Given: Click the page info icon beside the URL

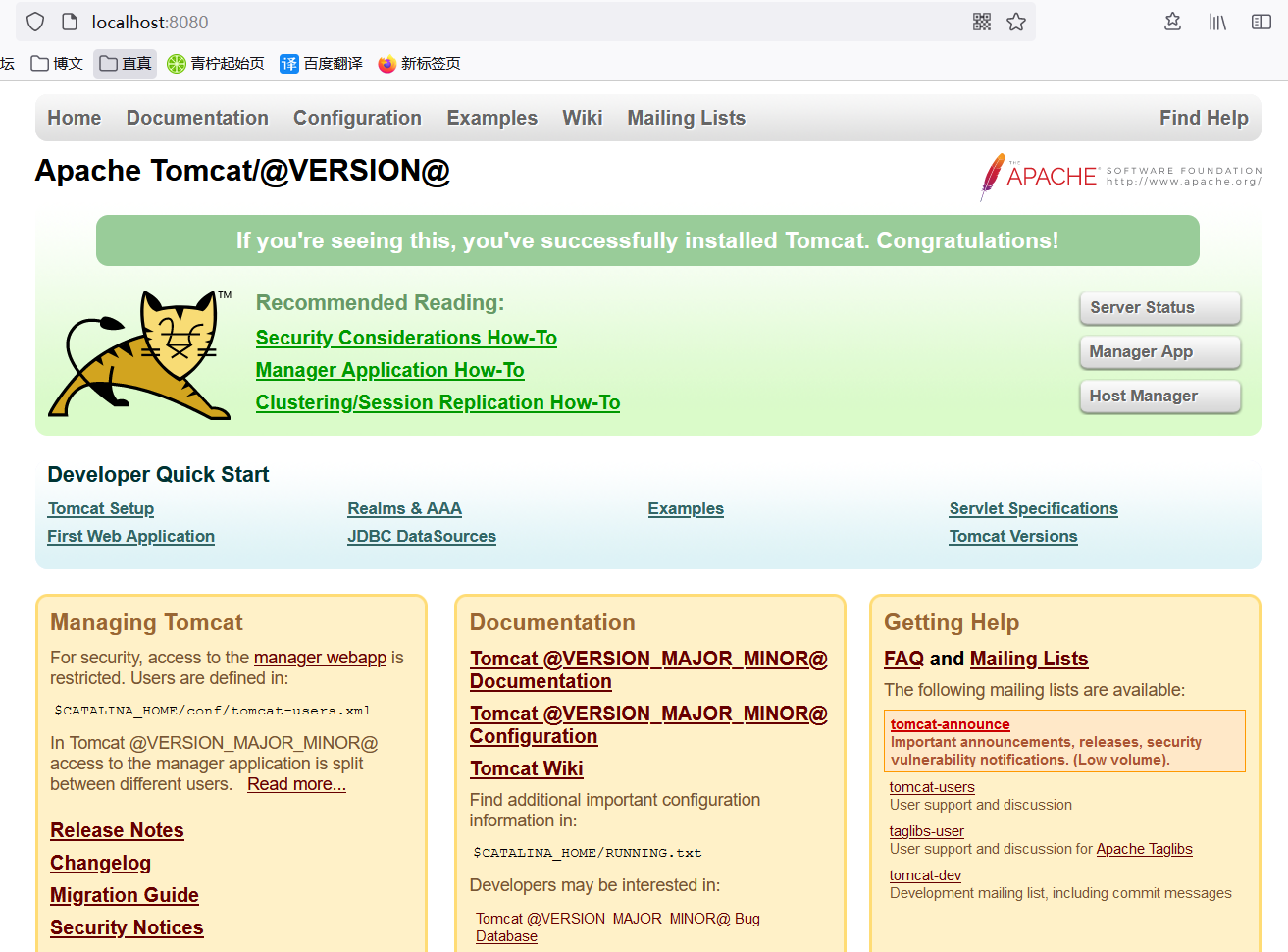Looking at the screenshot, I should (70, 22).
